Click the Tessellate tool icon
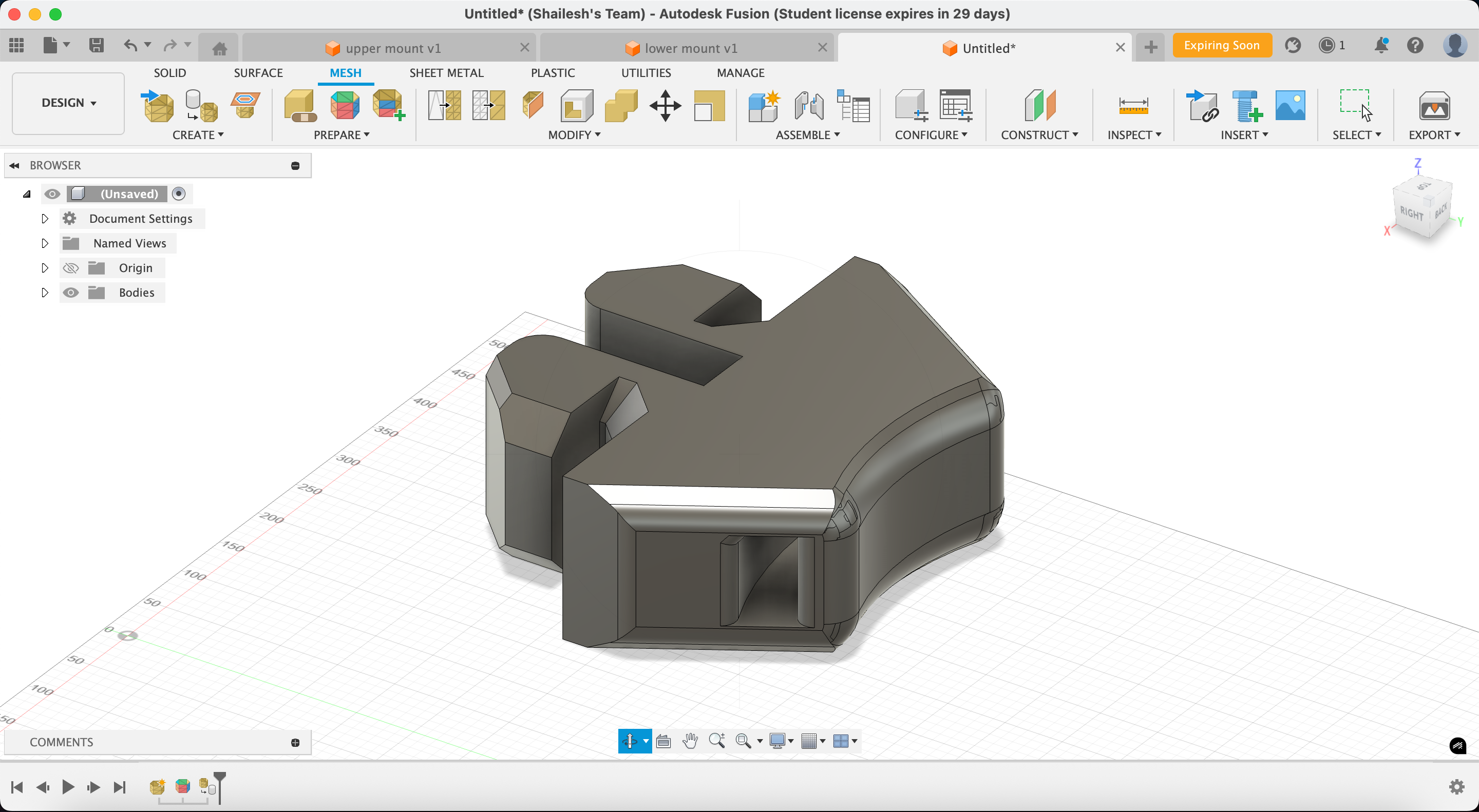1479x812 pixels. tap(201, 106)
